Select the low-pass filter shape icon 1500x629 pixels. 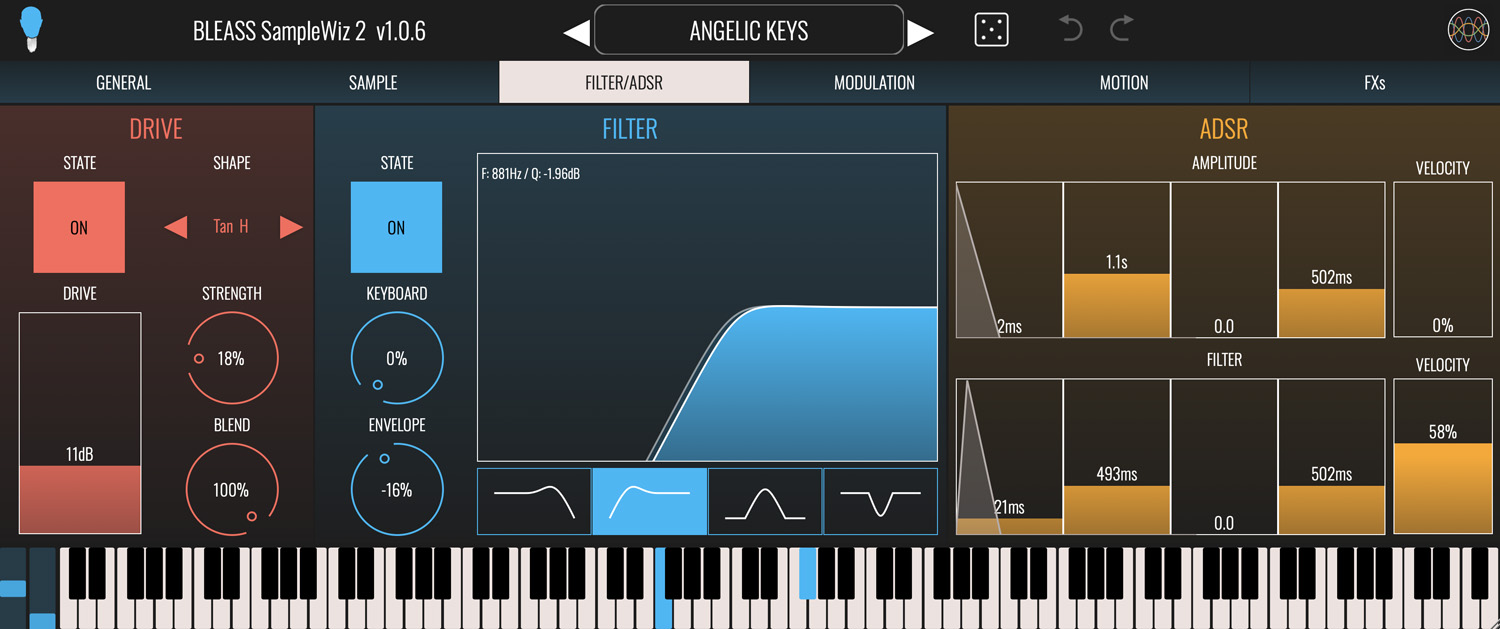(535, 501)
